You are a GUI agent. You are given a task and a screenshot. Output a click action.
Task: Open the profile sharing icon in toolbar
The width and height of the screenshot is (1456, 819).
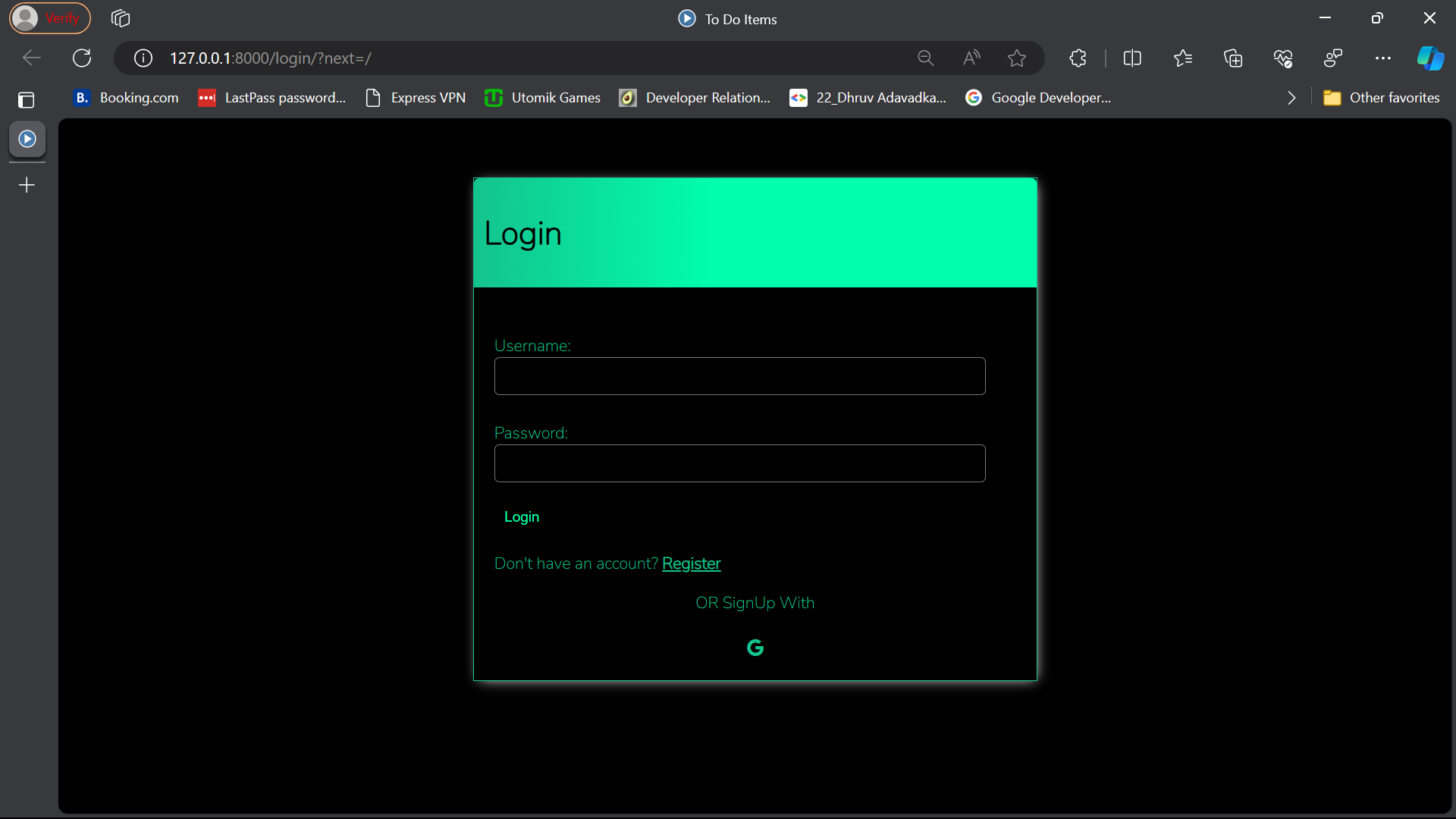(x=1333, y=58)
